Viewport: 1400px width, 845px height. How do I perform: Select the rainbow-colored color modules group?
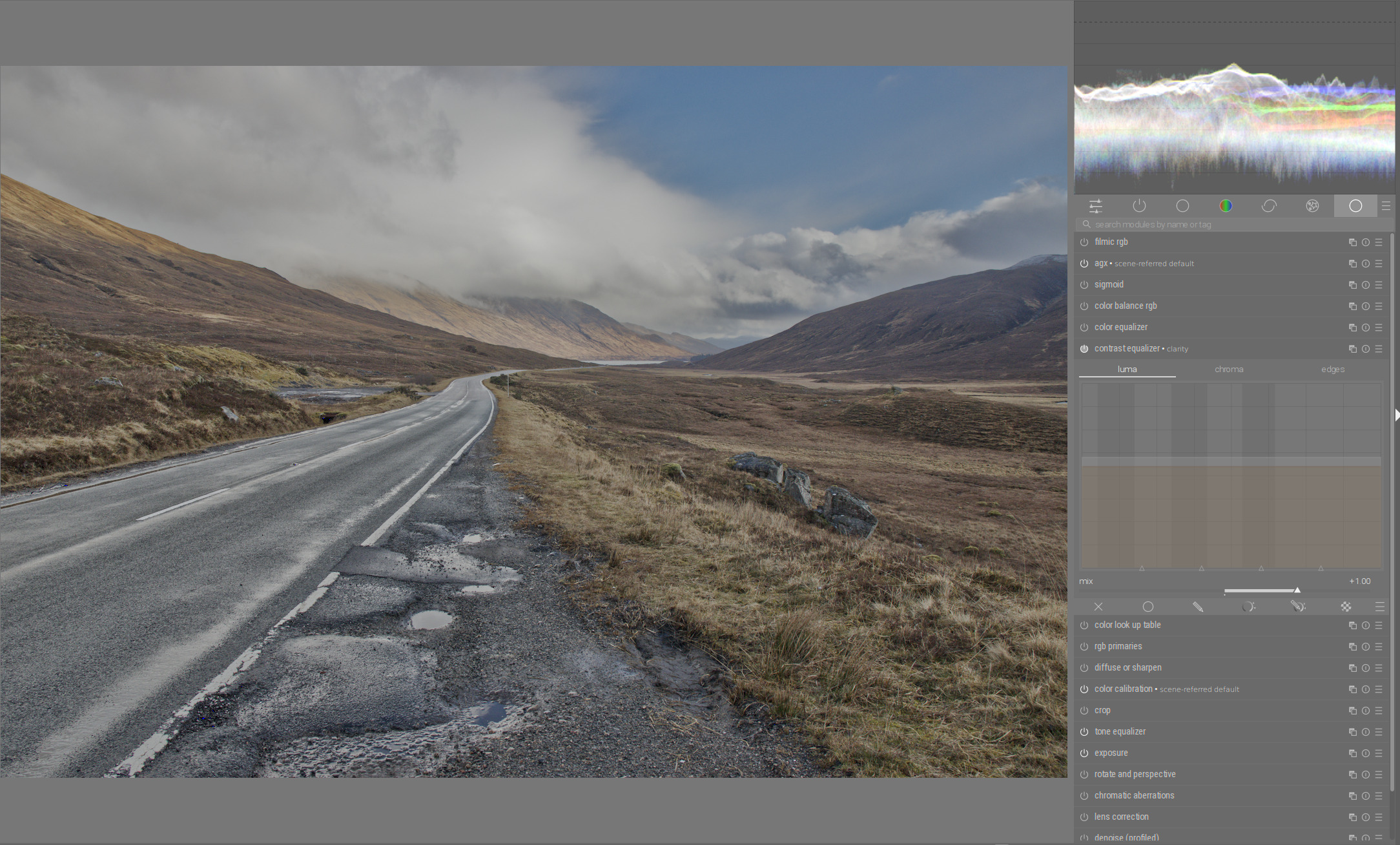1226,206
